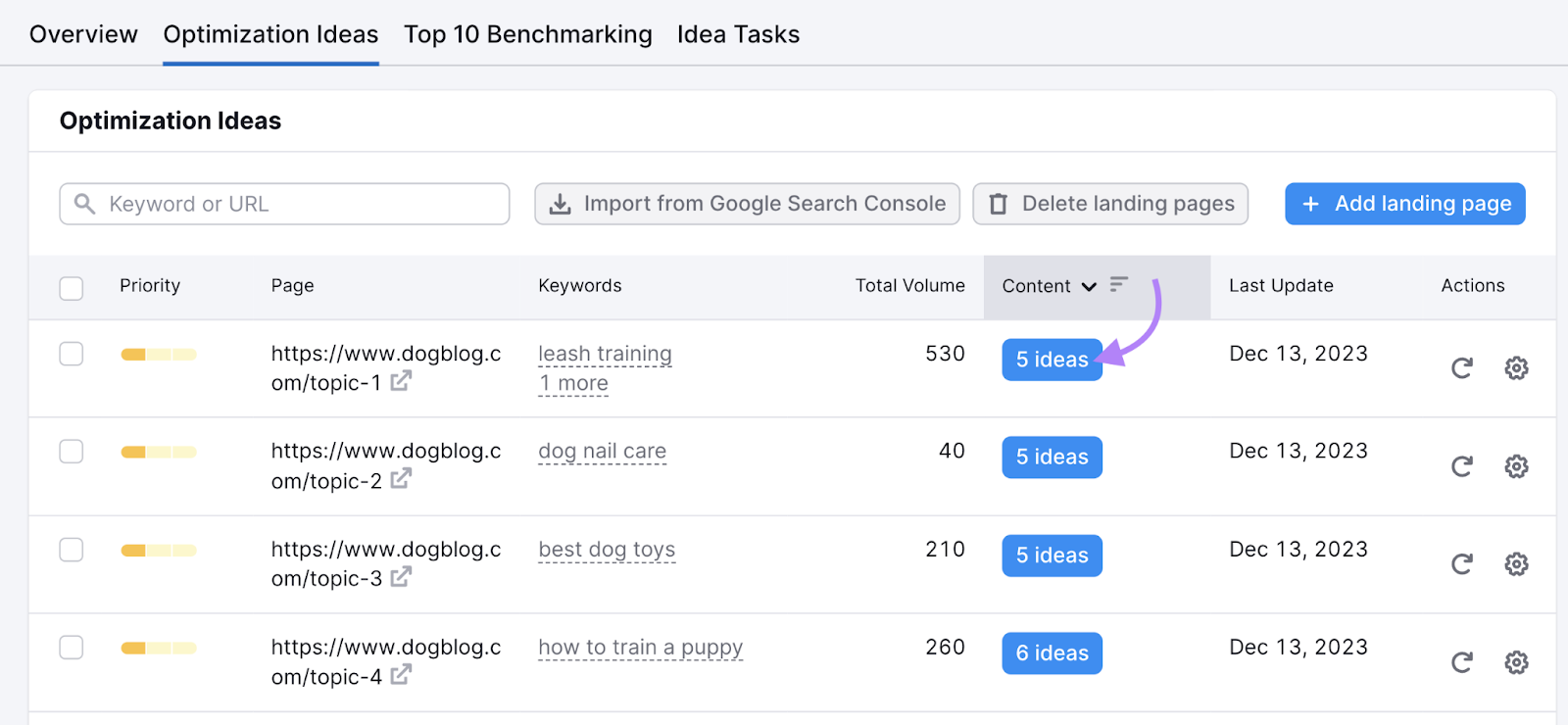Click the priority bar for topic-1
The image size is (1568, 725).
coord(158,355)
